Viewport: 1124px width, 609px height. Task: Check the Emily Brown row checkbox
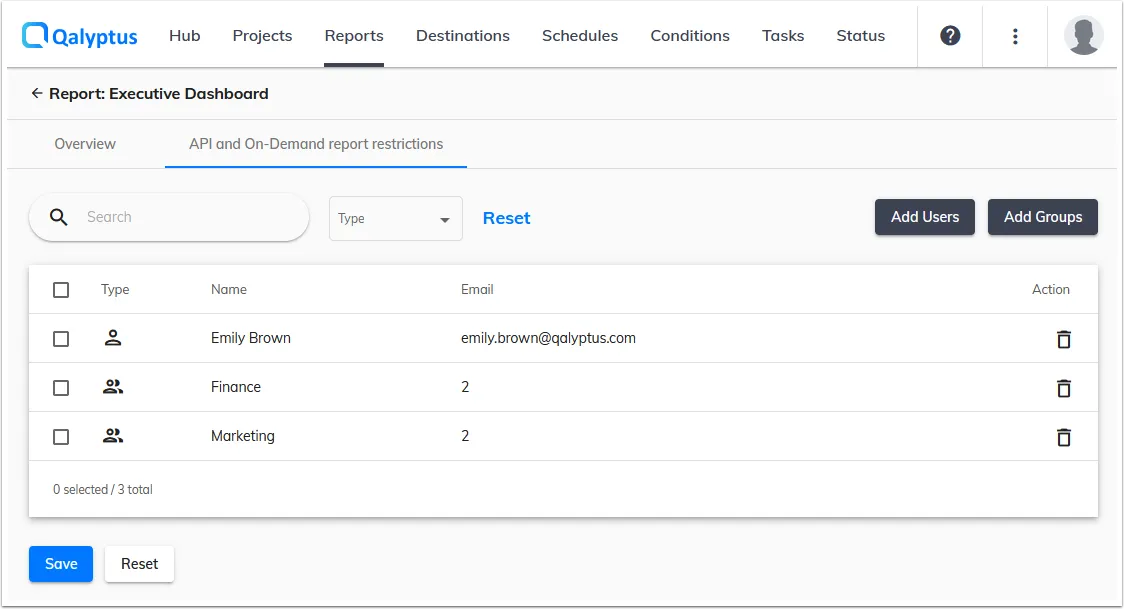(x=61, y=339)
